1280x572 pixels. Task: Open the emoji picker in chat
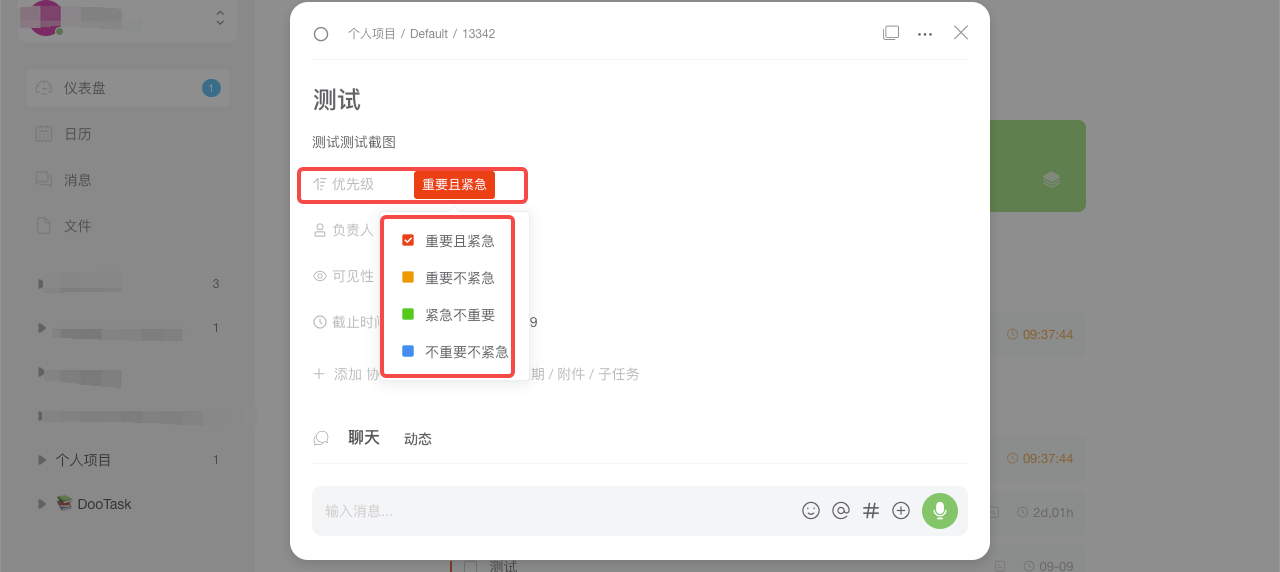811,511
